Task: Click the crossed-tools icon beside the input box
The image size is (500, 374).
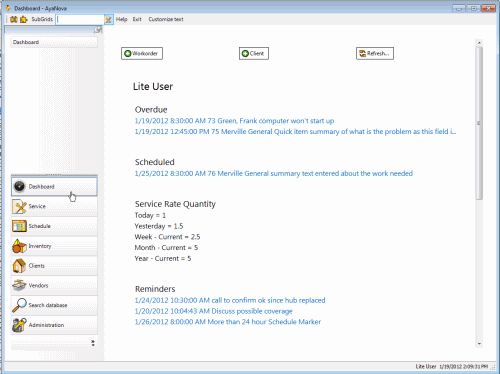Action: point(108,20)
